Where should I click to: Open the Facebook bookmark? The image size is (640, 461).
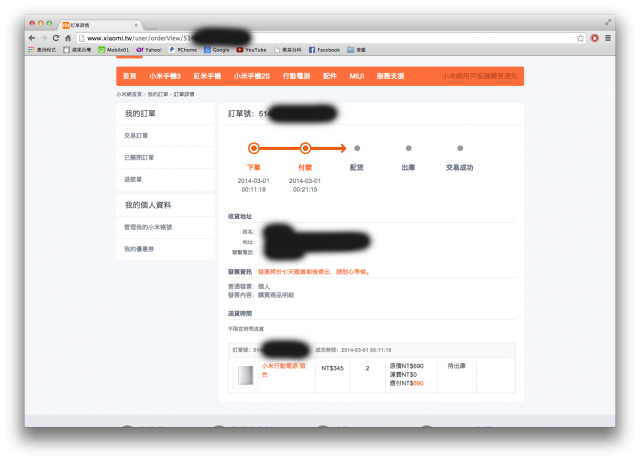click(324, 50)
